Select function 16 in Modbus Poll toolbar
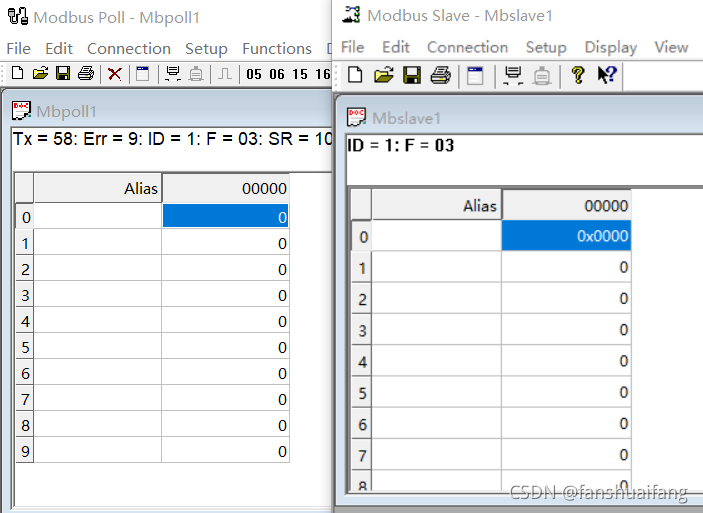Viewport: 703px width, 513px height. pos(323,74)
